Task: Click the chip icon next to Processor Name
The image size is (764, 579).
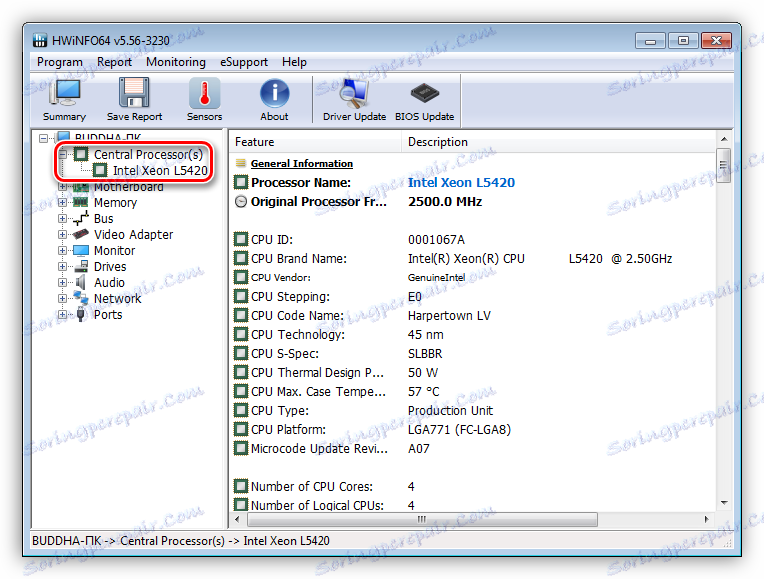Action: (241, 182)
